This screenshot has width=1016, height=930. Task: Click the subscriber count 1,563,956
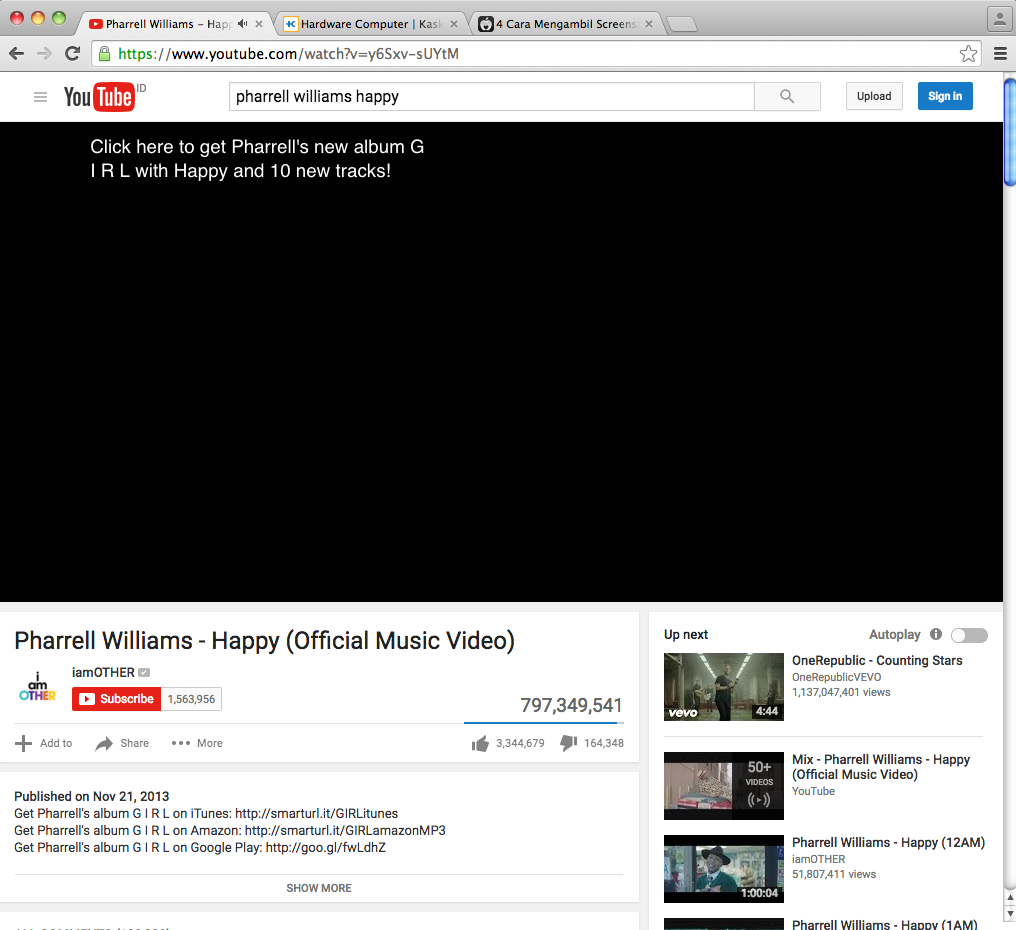click(x=191, y=699)
